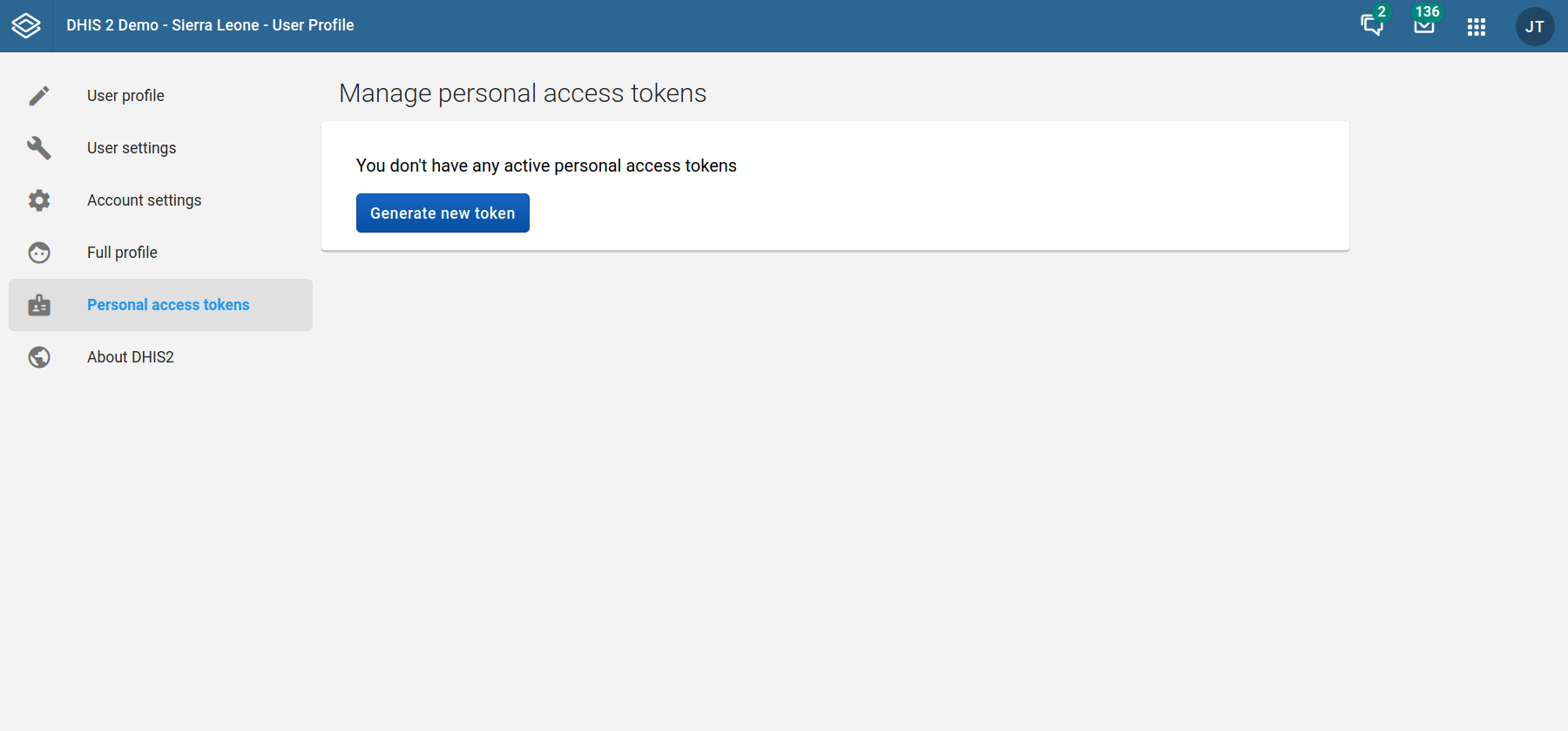Select Account settings in the sidebar
1568x731 pixels.
[x=144, y=200]
